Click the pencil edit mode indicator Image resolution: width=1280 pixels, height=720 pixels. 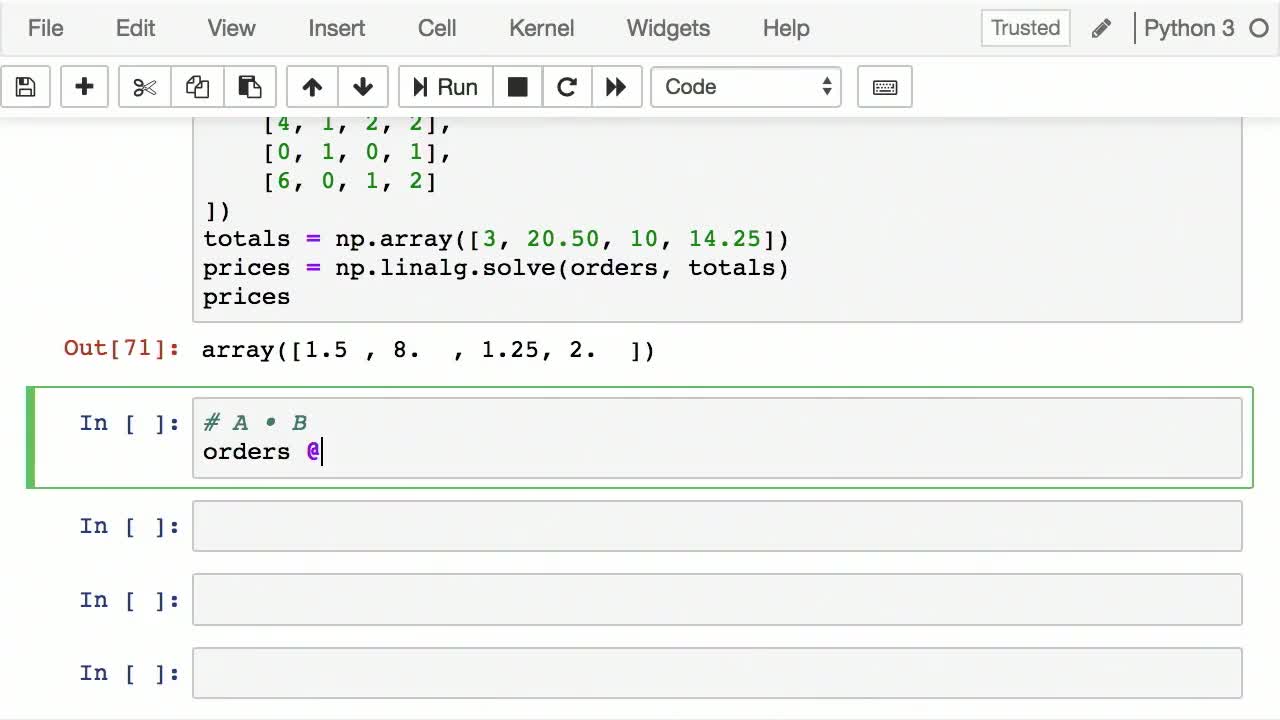click(1101, 28)
